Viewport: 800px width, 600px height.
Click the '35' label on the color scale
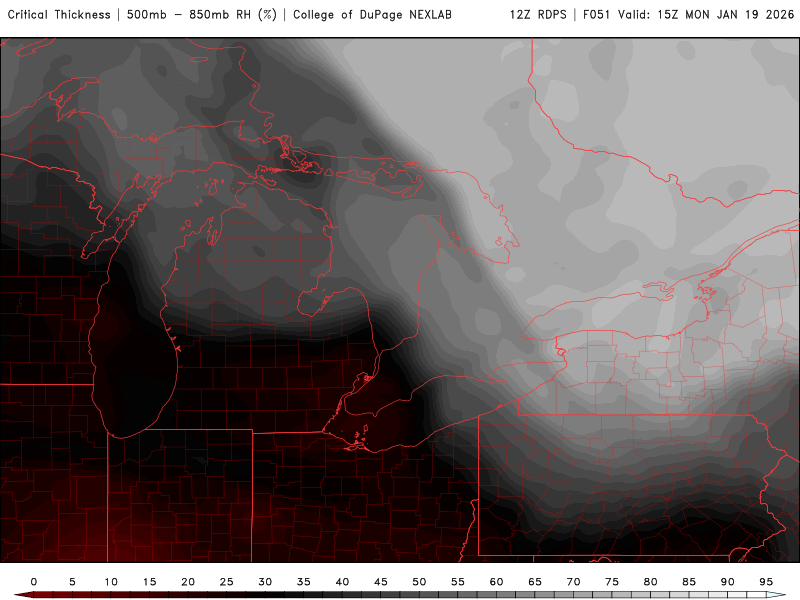304,582
